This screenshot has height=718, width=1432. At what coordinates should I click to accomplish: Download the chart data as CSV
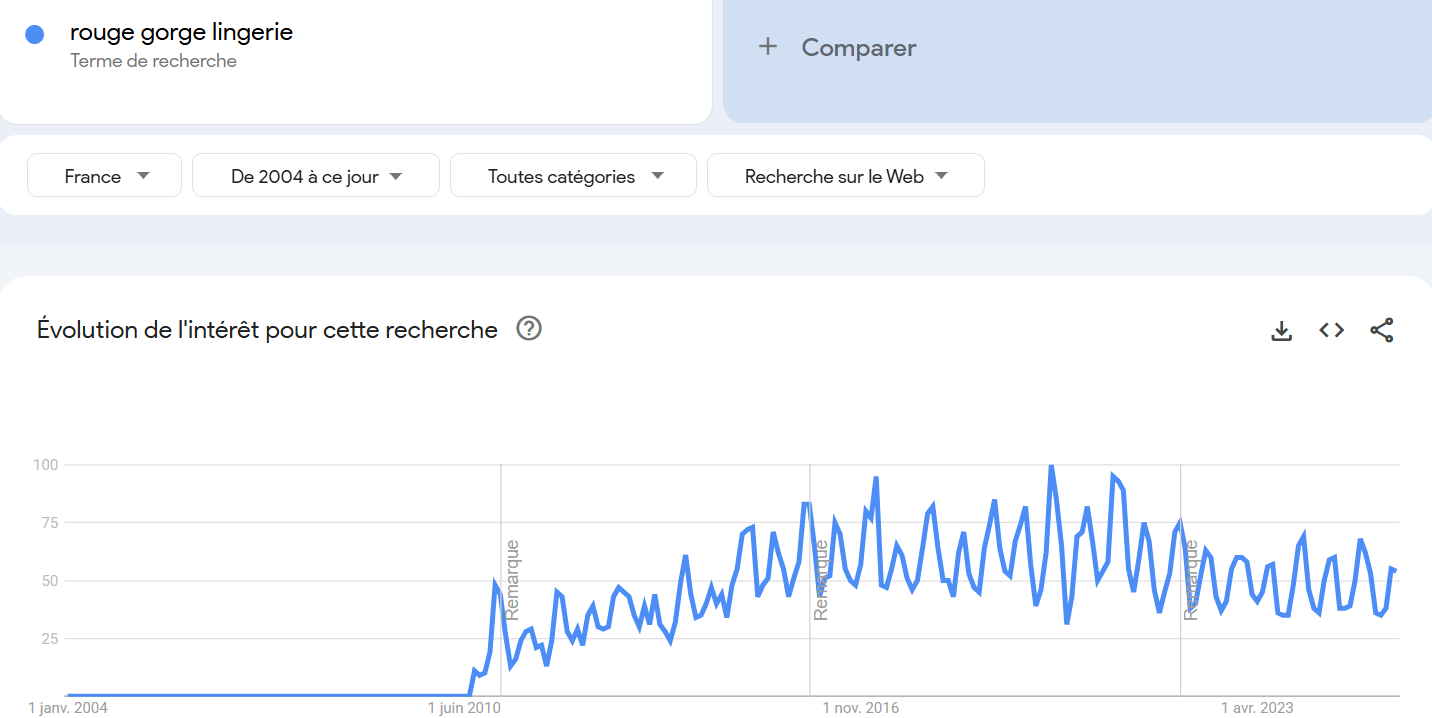[x=1281, y=330]
